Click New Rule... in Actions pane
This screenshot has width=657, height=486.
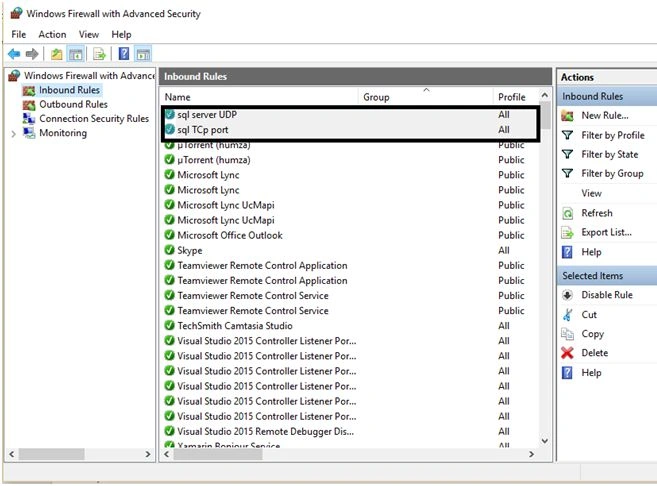605,116
